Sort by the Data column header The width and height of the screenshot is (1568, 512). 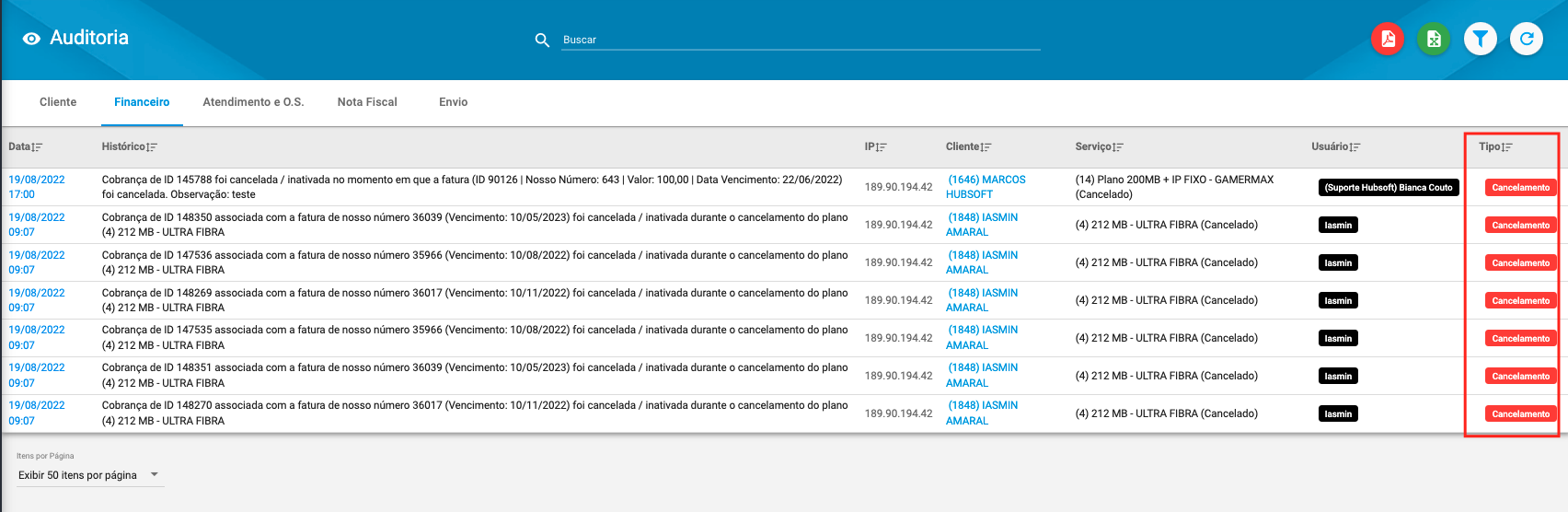coord(25,147)
